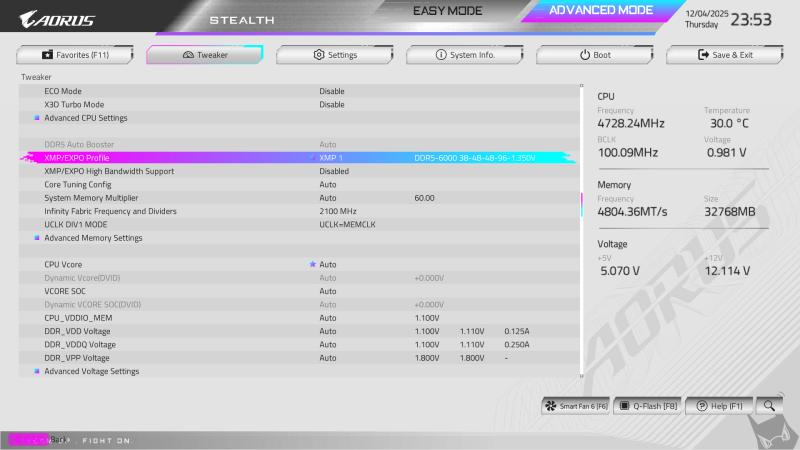The height and width of the screenshot is (450, 800).
Task: Select the DDR_VDDQ Voltage label
Action: 80,344
